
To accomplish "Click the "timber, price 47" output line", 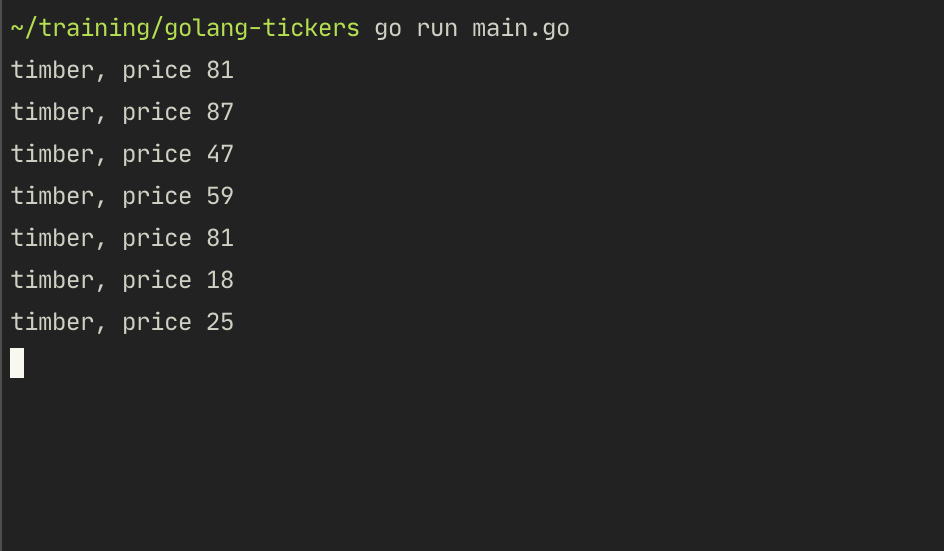I will [122, 154].
